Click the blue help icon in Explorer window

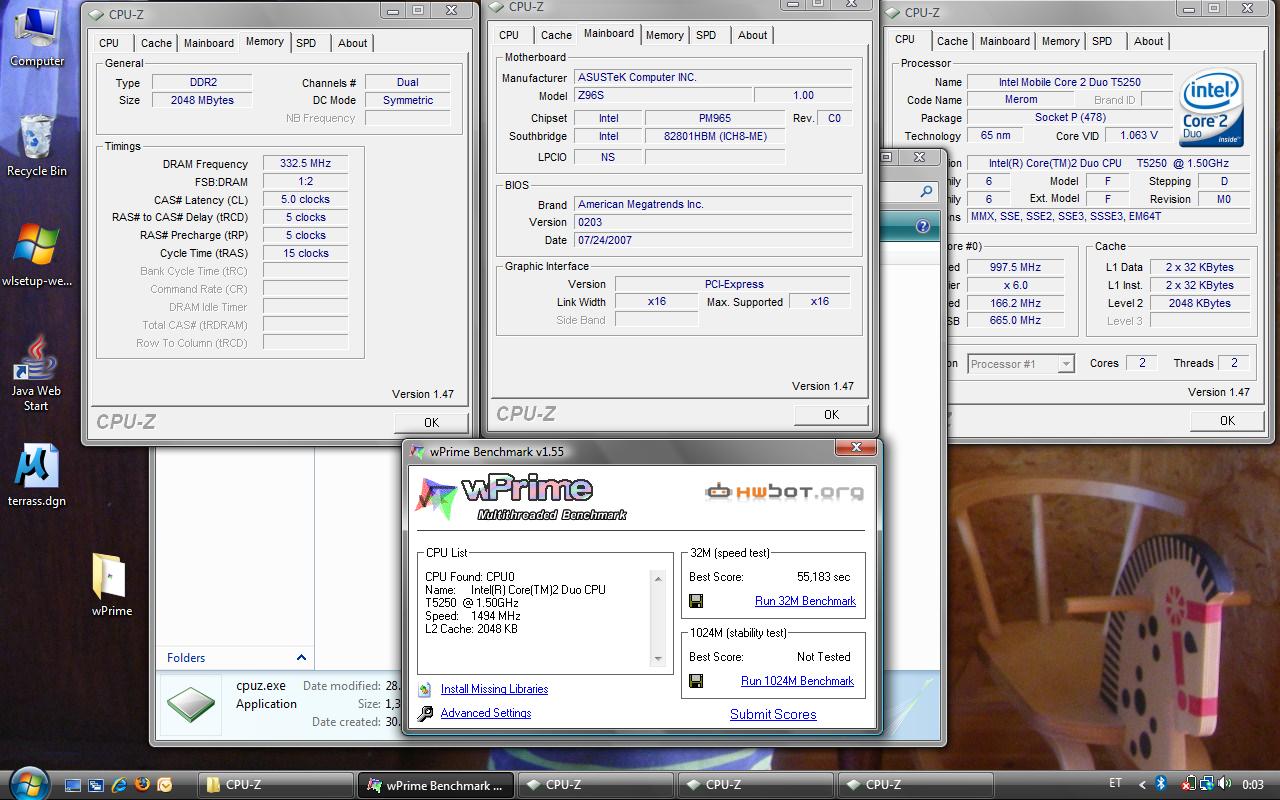click(923, 227)
